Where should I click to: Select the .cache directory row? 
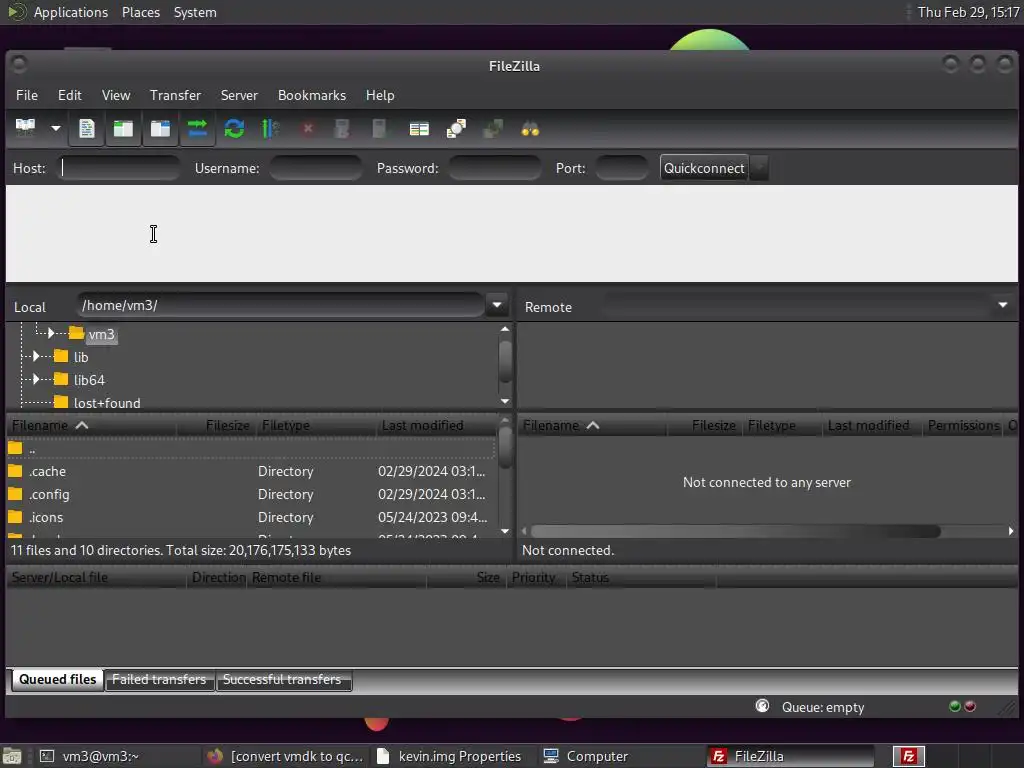251,472
